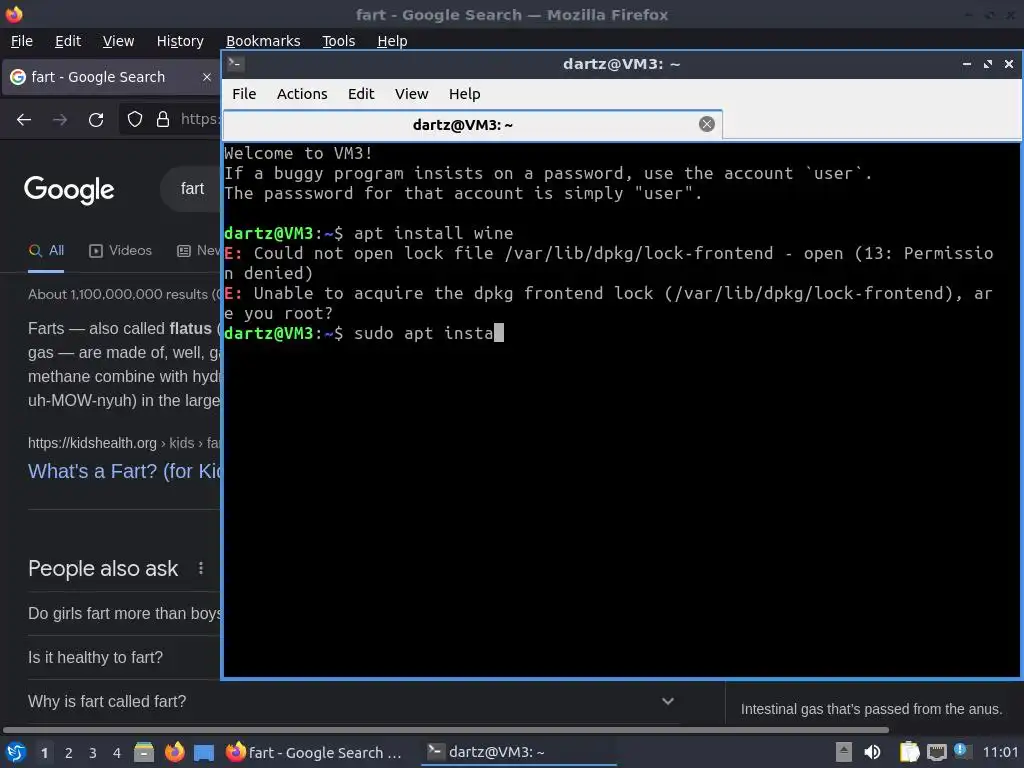The width and height of the screenshot is (1024, 768).
Task: Click the Firefox URL address bar
Action: click(170, 119)
